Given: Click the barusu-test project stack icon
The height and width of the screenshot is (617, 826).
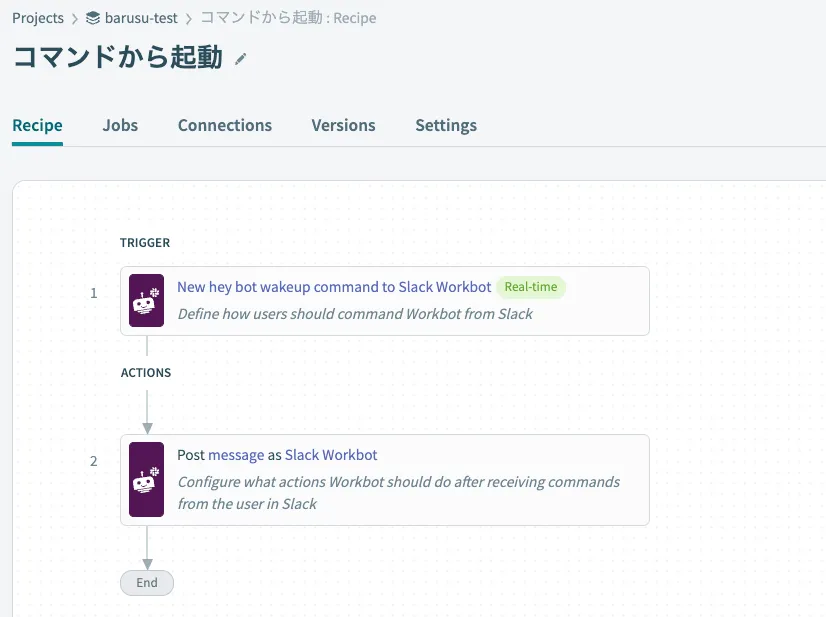Looking at the screenshot, I should pyautogui.click(x=93, y=18).
